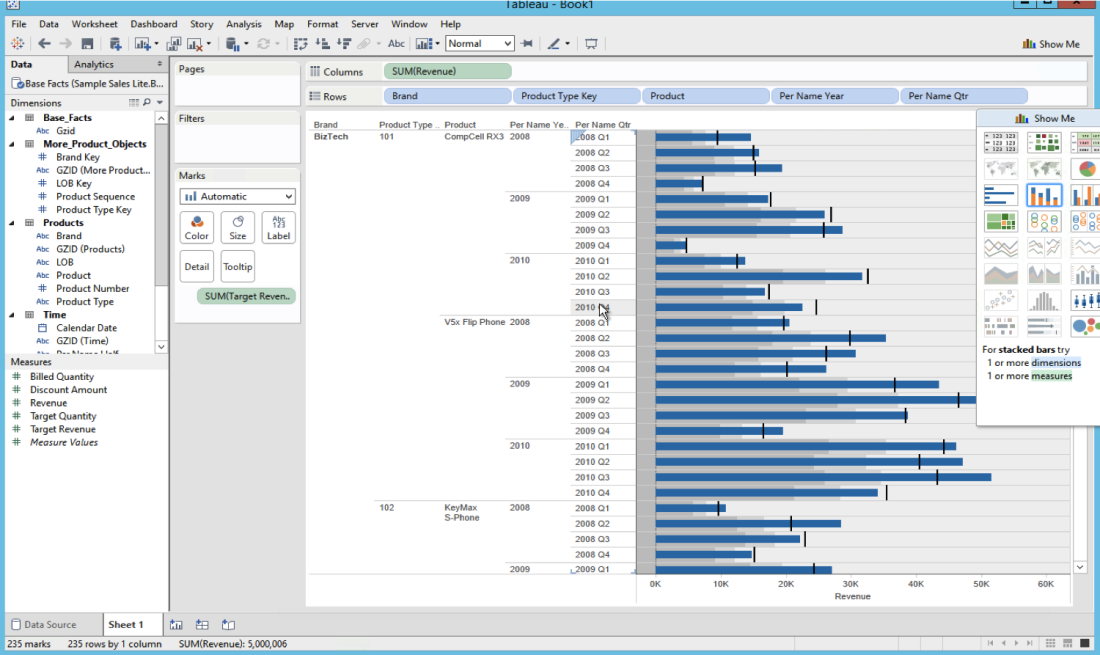Click the scroll down arrow in Dimensions
The width and height of the screenshot is (1100, 655).
(161, 346)
